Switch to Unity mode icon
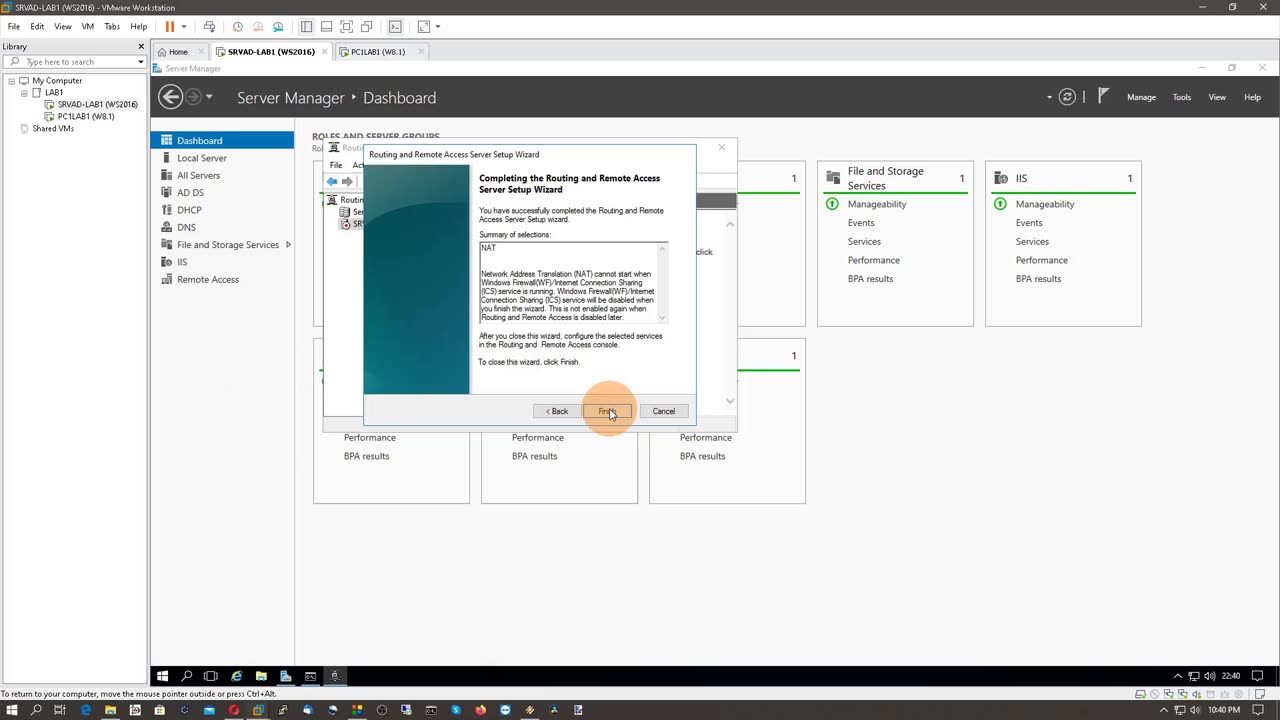The height and width of the screenshot is (720, 1280). 366,27
